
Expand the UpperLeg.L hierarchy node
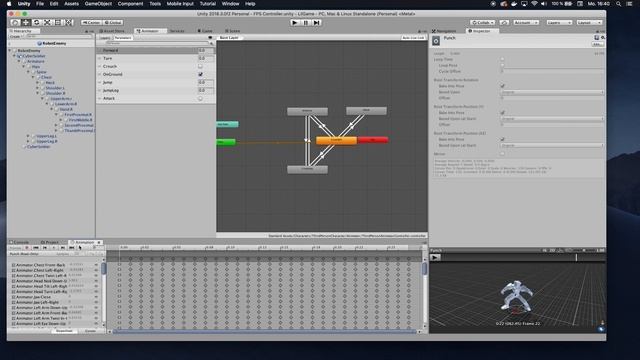(x=29, y=136)
